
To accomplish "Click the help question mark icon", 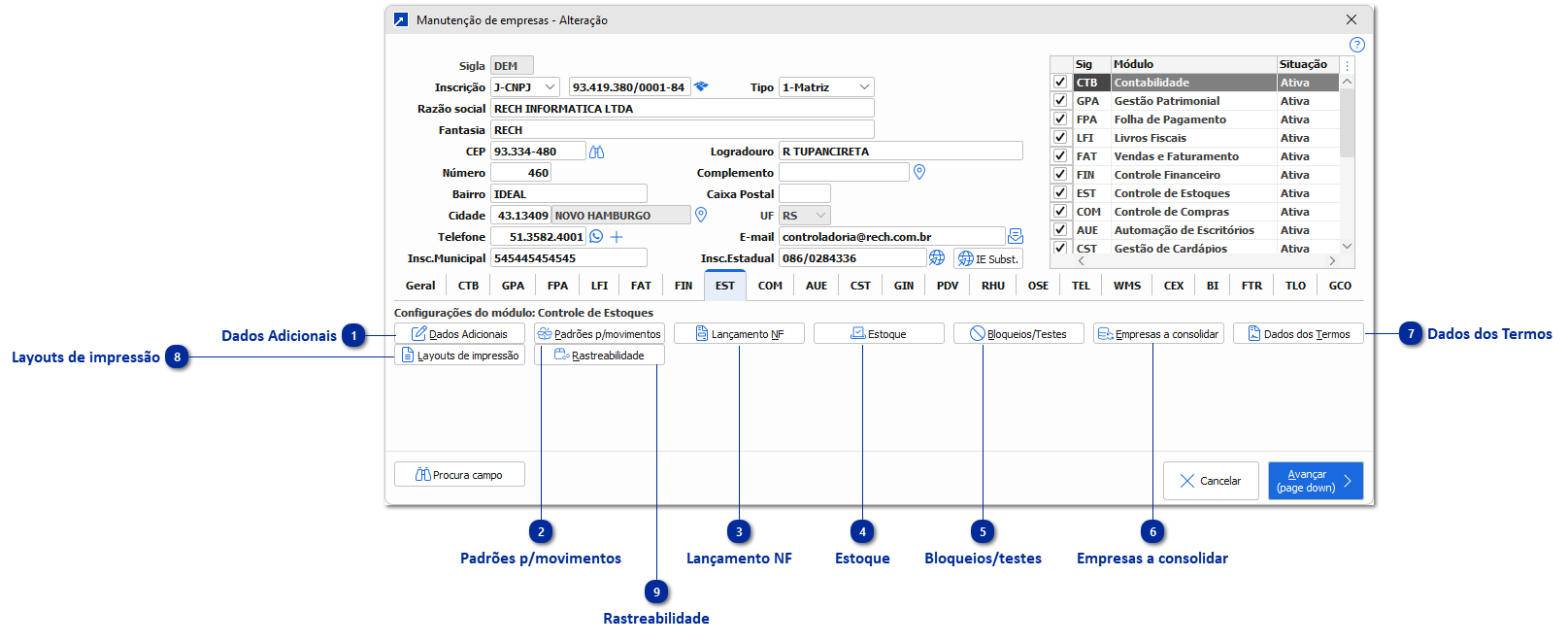I will [1356, 45].
